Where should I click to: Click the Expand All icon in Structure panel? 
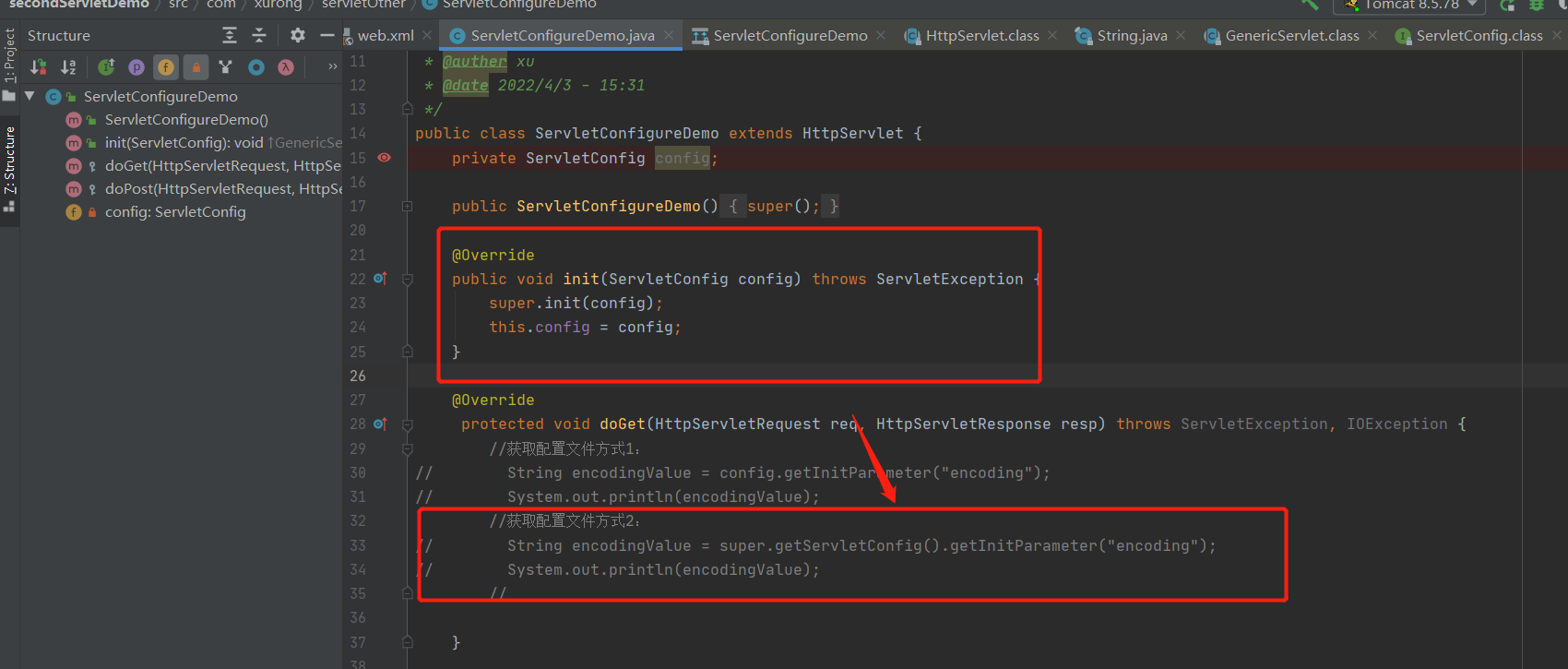(x=230, y=35)
